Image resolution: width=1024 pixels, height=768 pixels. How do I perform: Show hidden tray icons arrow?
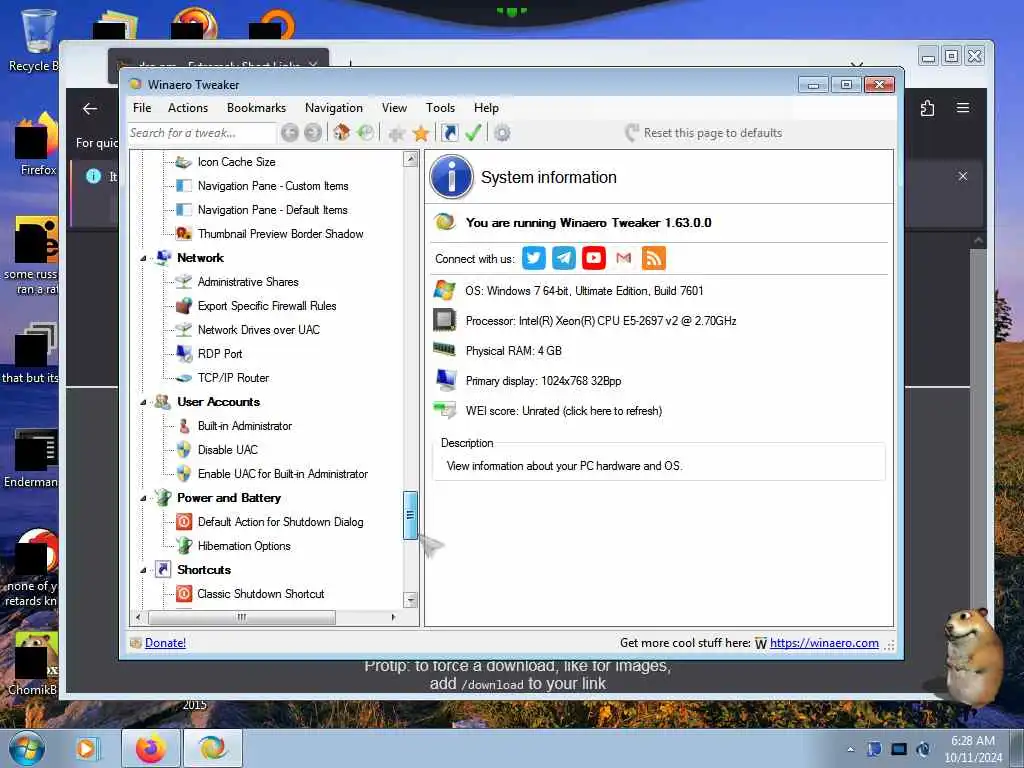(850, 749)
